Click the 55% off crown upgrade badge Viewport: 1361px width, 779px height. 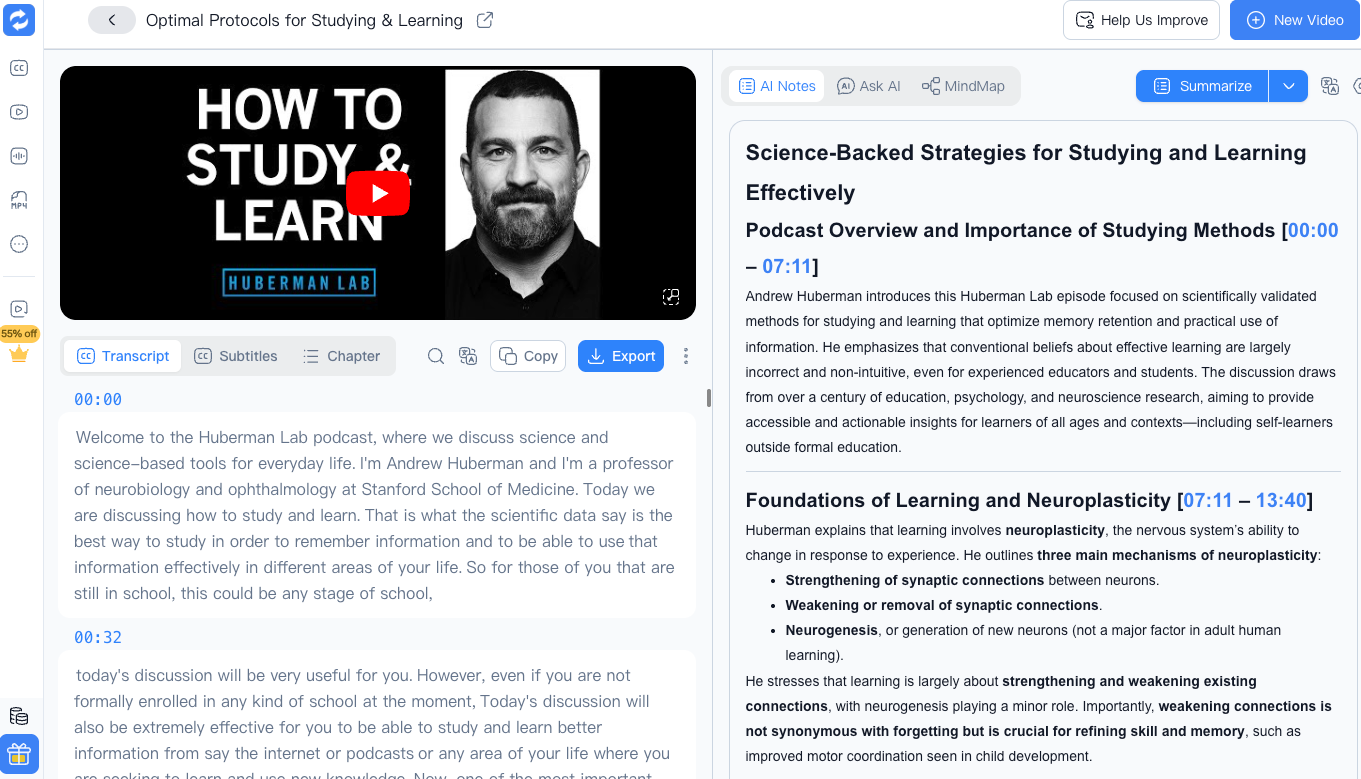click(x=19, y=344)
